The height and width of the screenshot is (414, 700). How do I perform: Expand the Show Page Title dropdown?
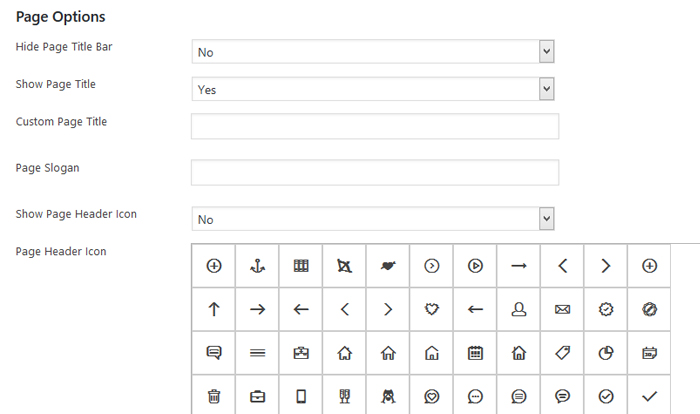coord(372,89)
